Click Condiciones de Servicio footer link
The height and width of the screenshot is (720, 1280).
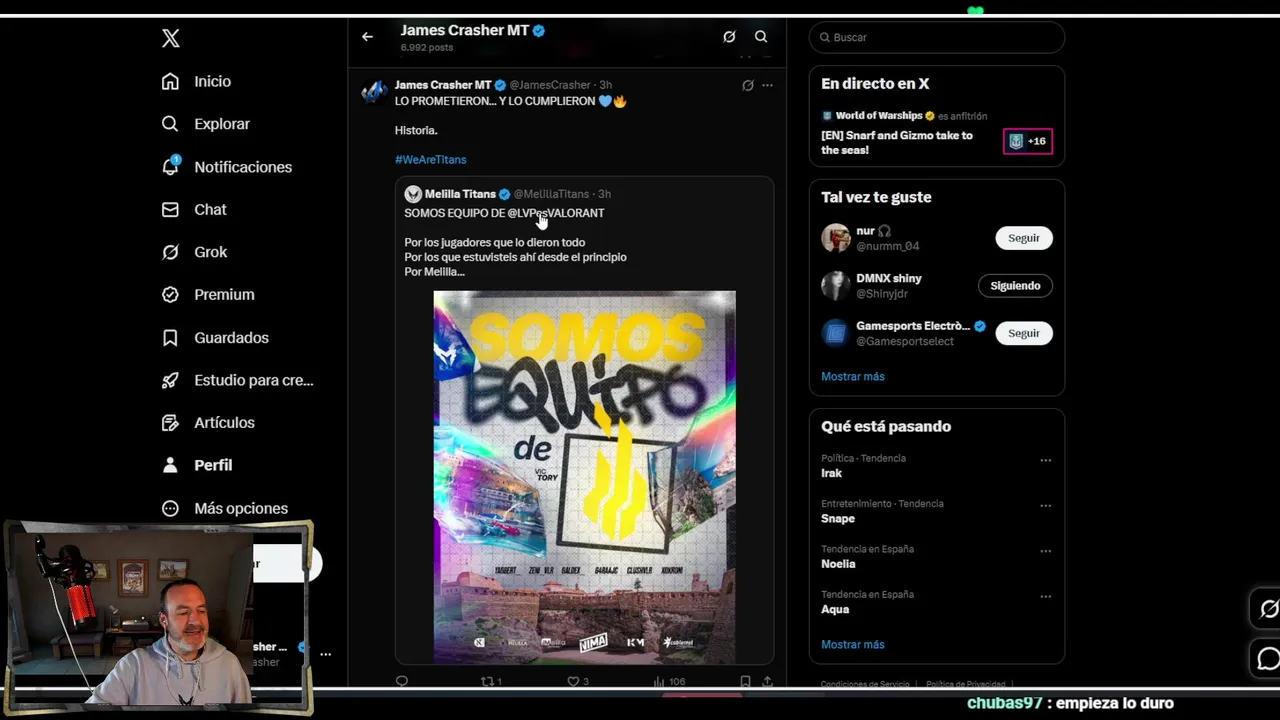pyautogui.click(x=865, y=684)
